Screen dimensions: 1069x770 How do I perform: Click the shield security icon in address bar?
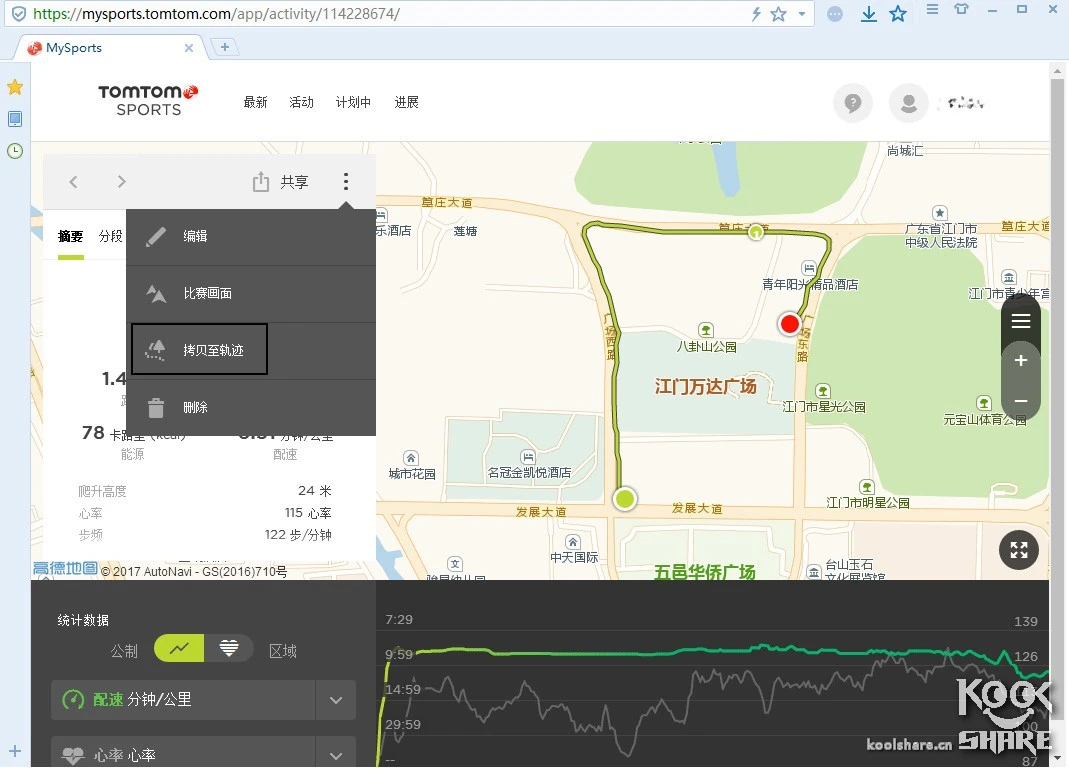19,14
